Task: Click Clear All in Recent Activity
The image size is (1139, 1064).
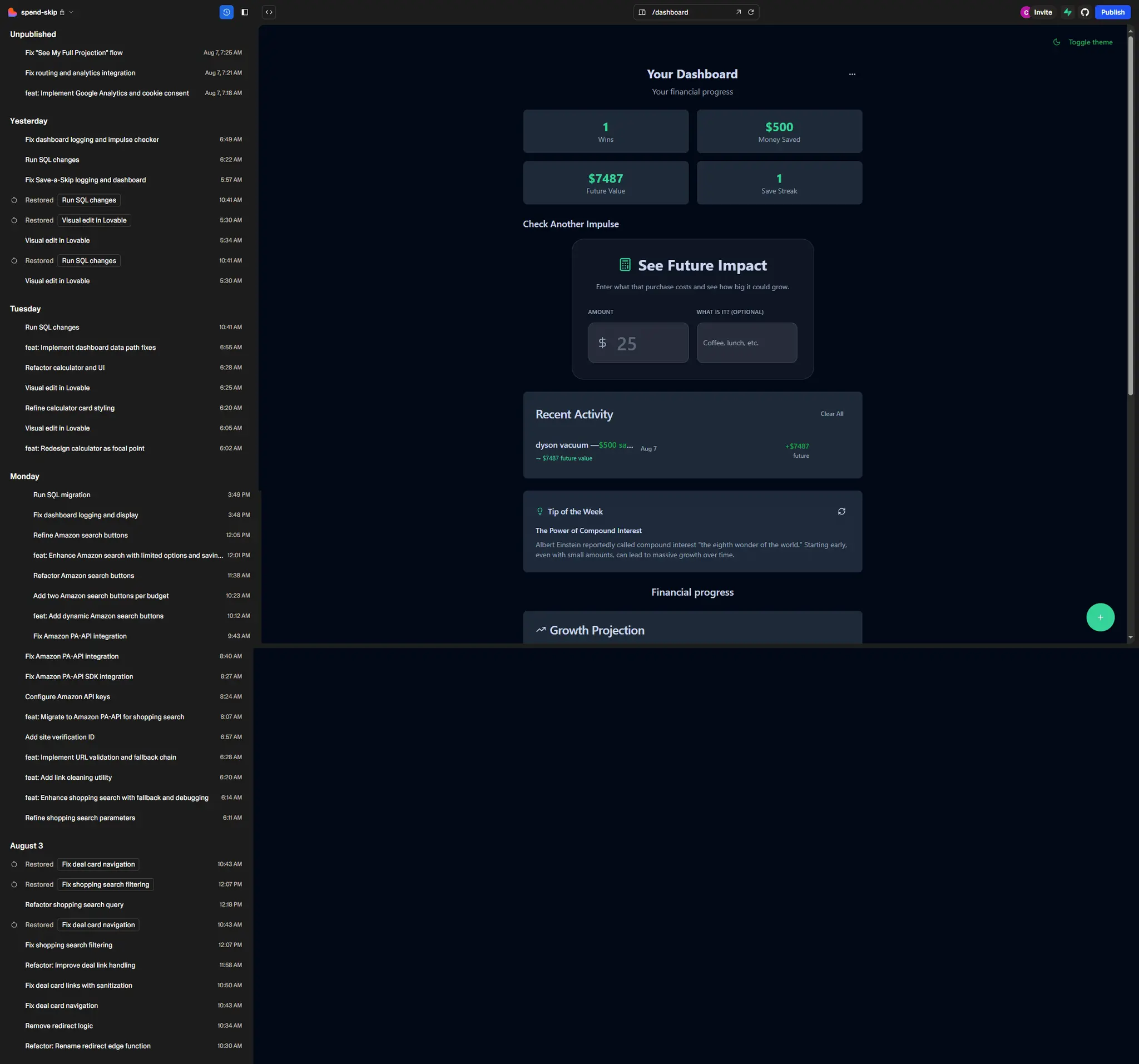Action: [x=831, y=414]
